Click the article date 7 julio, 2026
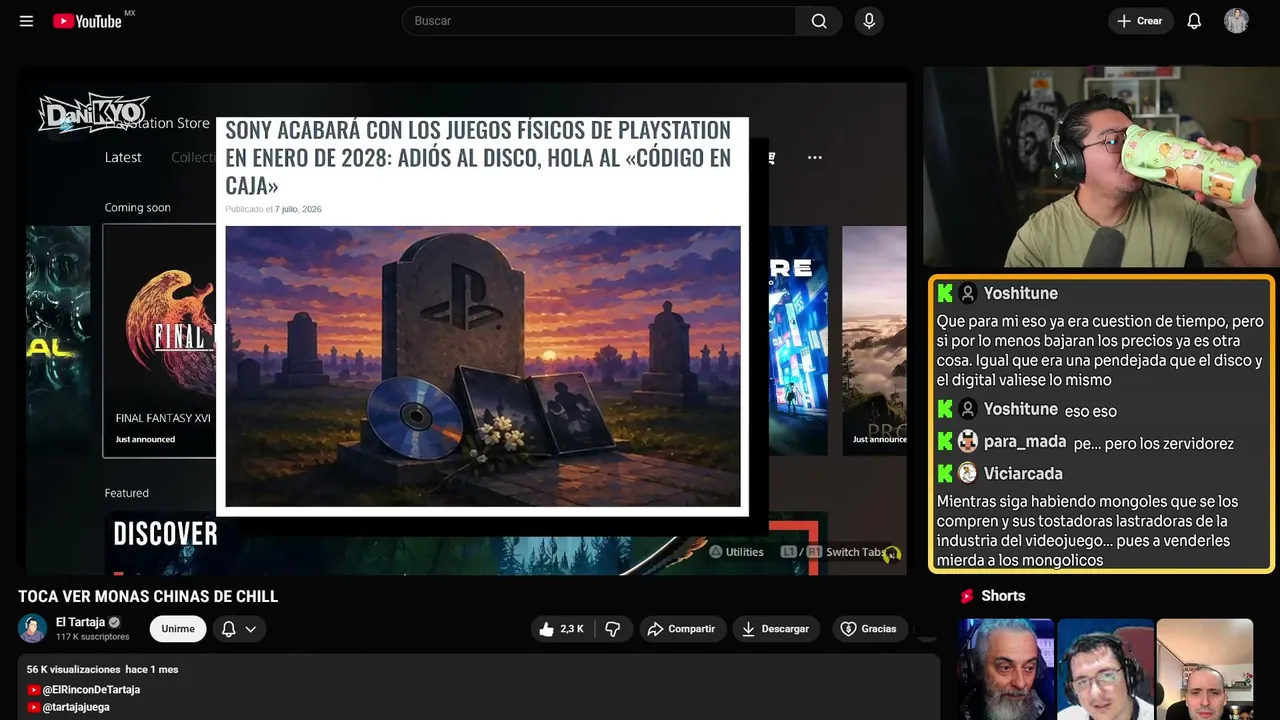The height and width of the screenshot is (720, 1280). pyautogui.click(x=298, y=209)
